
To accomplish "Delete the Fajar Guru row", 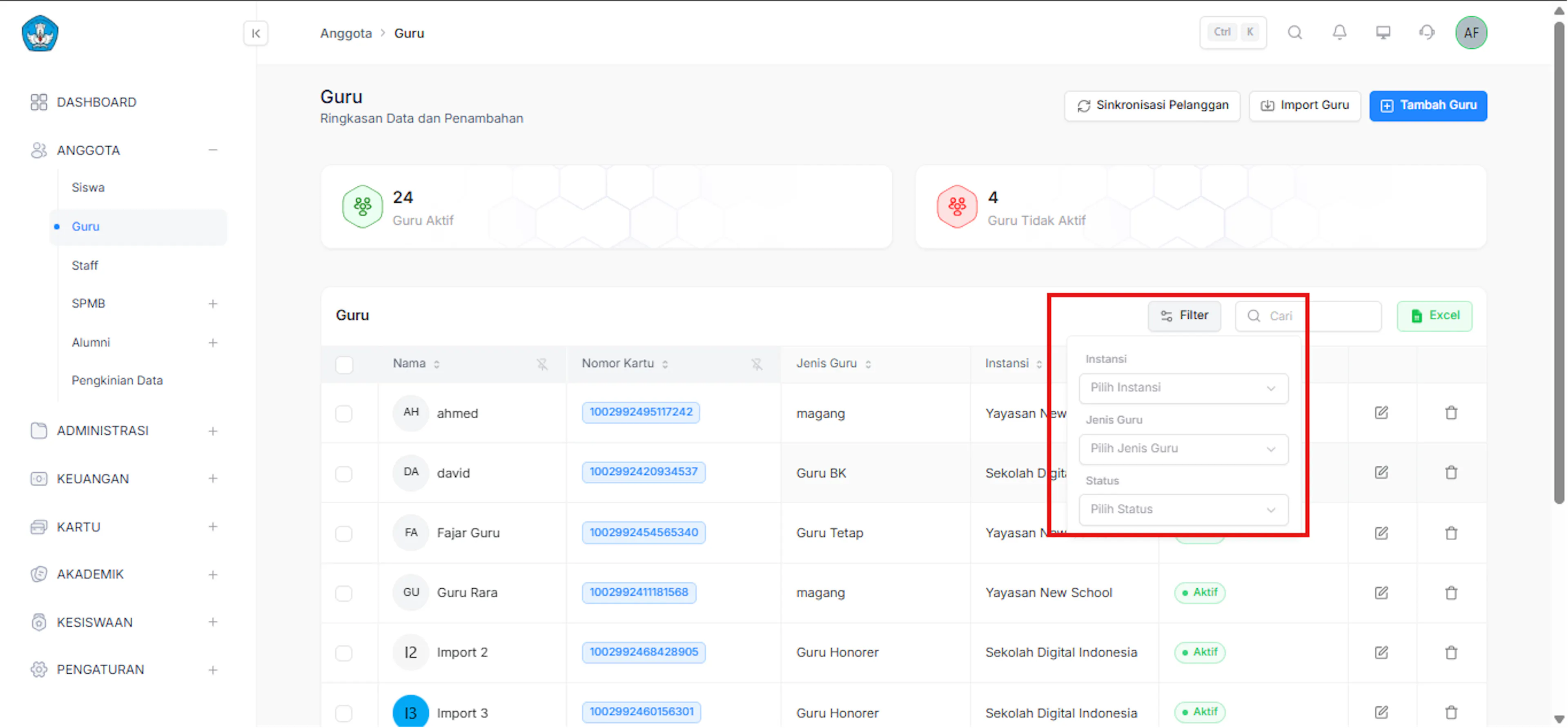I will [x=1451, y=533].
